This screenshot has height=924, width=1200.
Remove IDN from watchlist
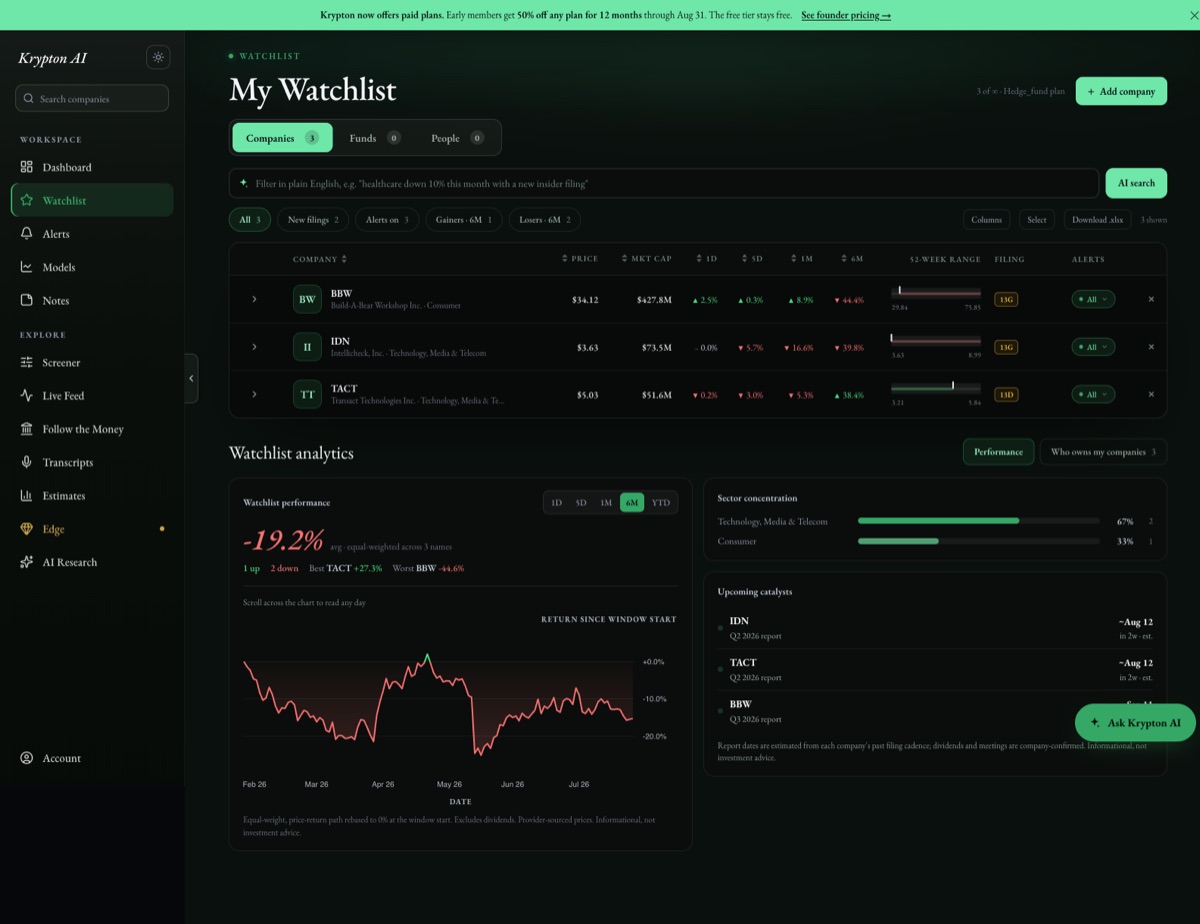pyautogui.click(x=1151, y=347)
